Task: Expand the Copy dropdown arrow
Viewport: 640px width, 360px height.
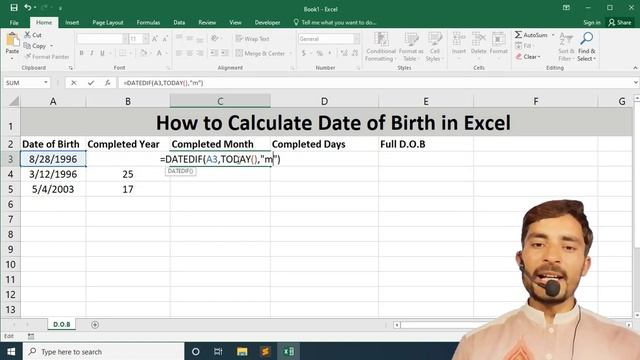Action: point(51,46)
